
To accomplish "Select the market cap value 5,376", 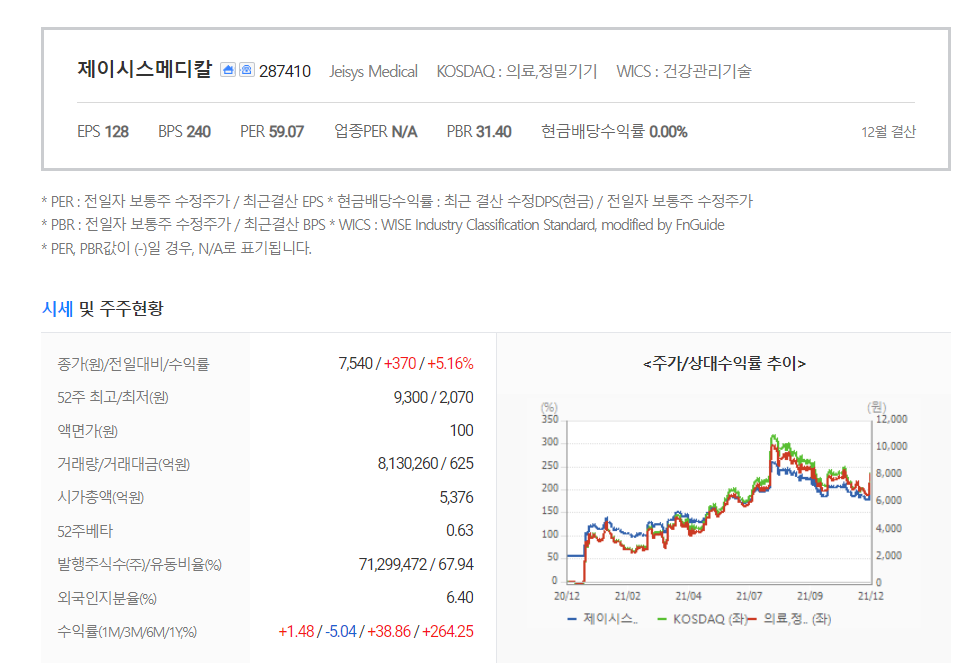I will click(x=456, y=497).
